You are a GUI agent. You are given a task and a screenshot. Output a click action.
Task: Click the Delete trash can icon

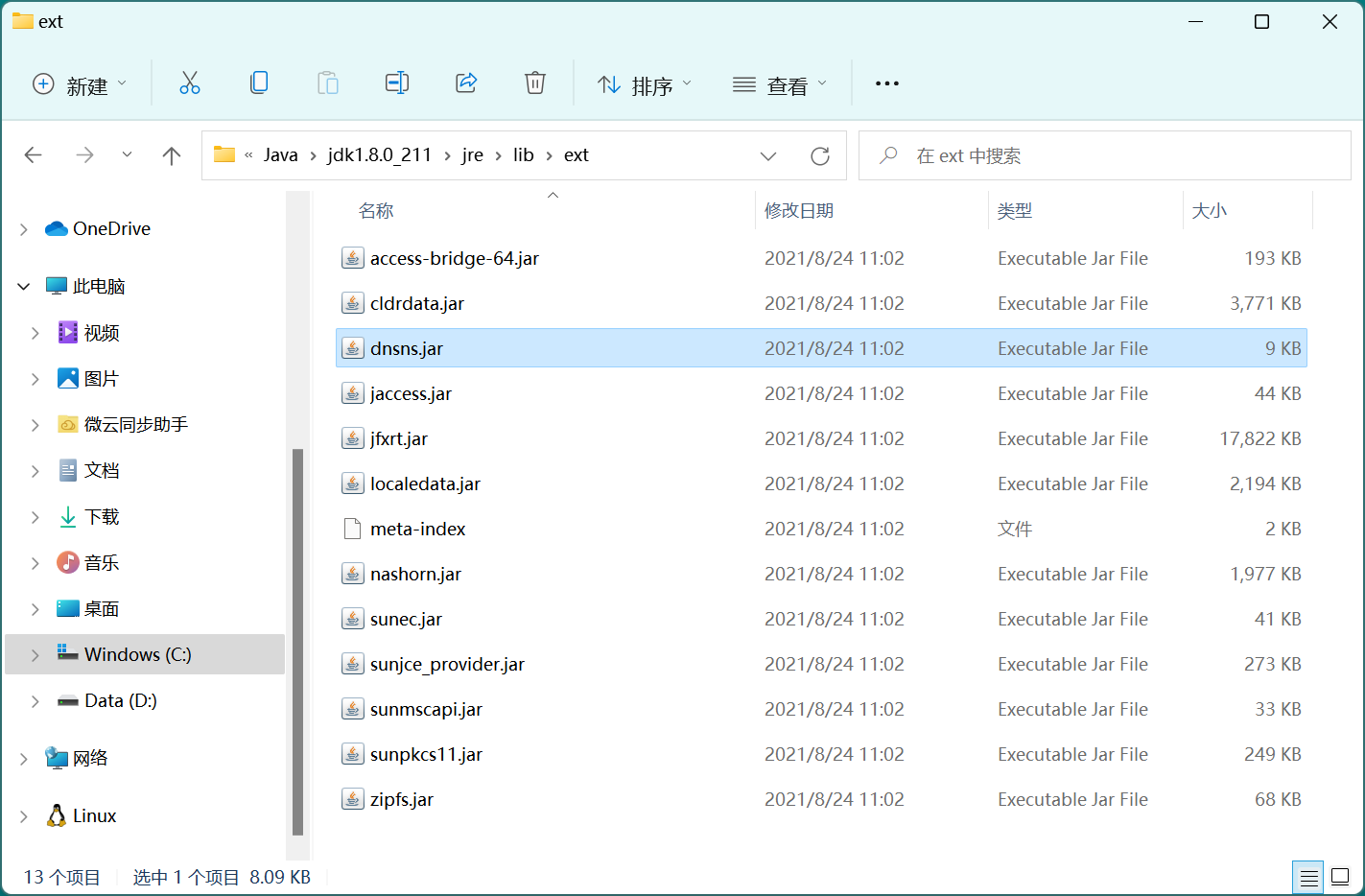tap(535, 83)
